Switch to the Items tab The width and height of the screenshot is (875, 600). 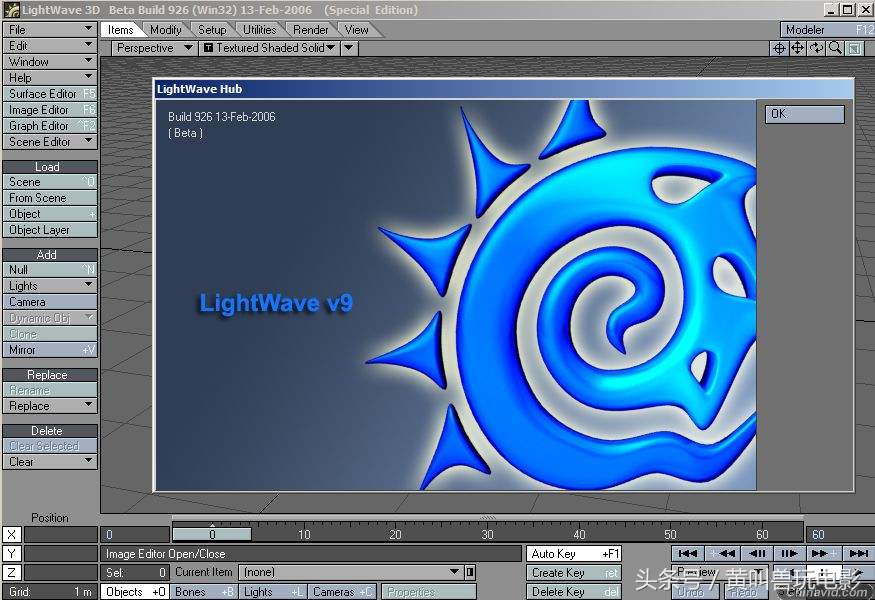pos(121,30)
